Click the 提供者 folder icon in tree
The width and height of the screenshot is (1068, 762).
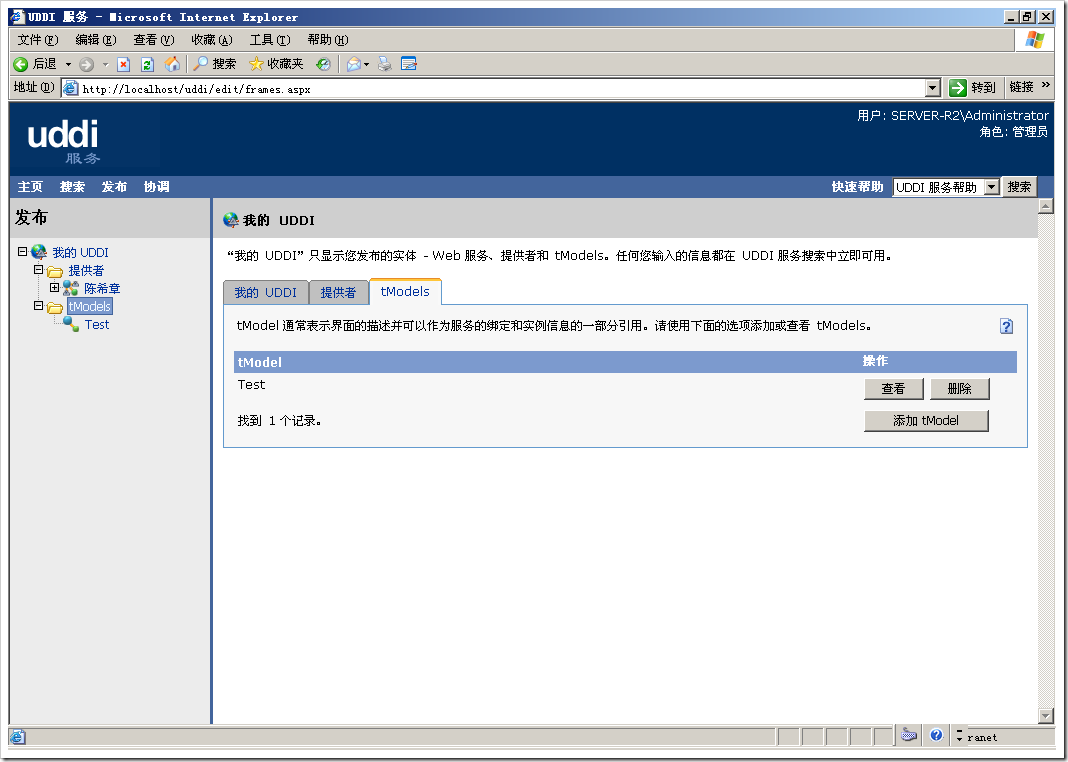tap(55, 271)
